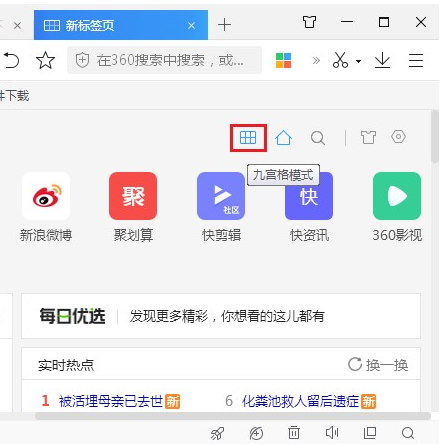This screenshot has width=441, height=445.
Task: Switch to nine-grid mode icon
Action: (x=248, y=137)
